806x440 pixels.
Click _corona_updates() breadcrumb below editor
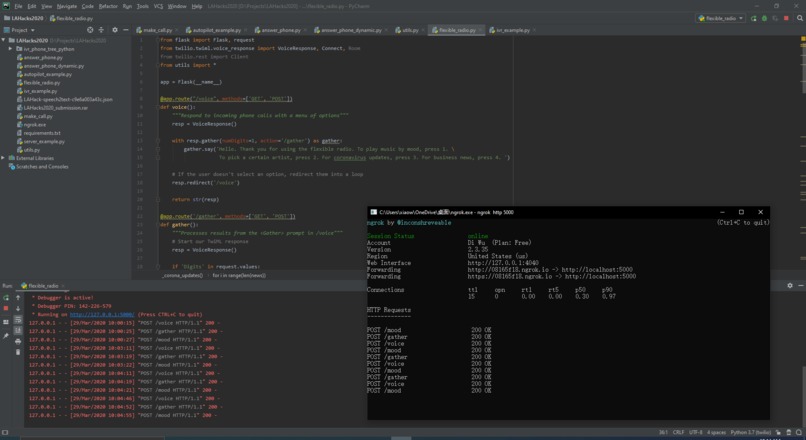point(182,276)
